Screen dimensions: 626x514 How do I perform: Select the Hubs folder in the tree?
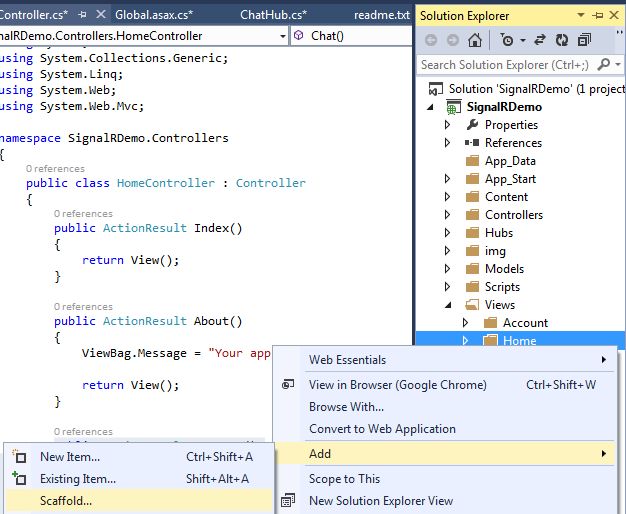coord(498,233)
